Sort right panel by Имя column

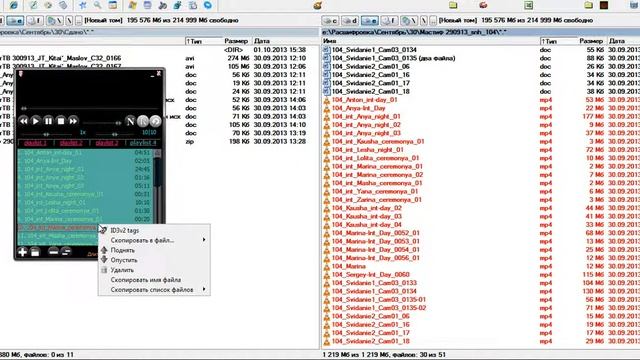(x=430, y=41)
